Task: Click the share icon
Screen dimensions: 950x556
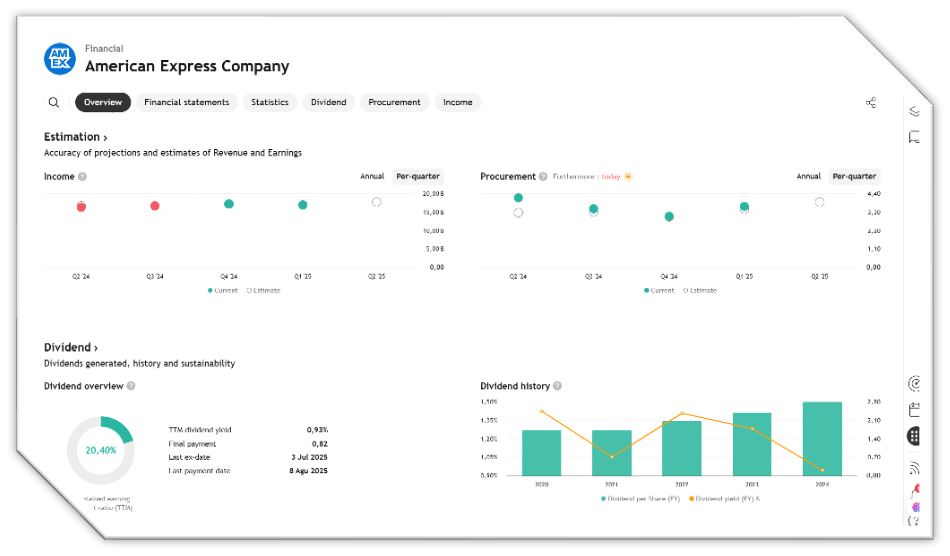Action: point(871,102)
